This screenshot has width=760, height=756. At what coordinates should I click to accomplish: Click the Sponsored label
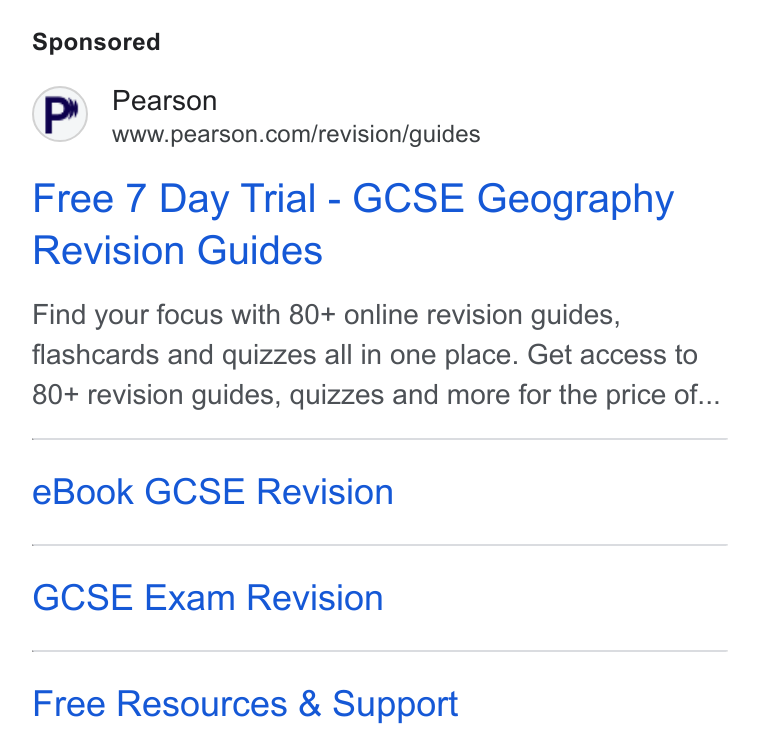pos(96,42)
